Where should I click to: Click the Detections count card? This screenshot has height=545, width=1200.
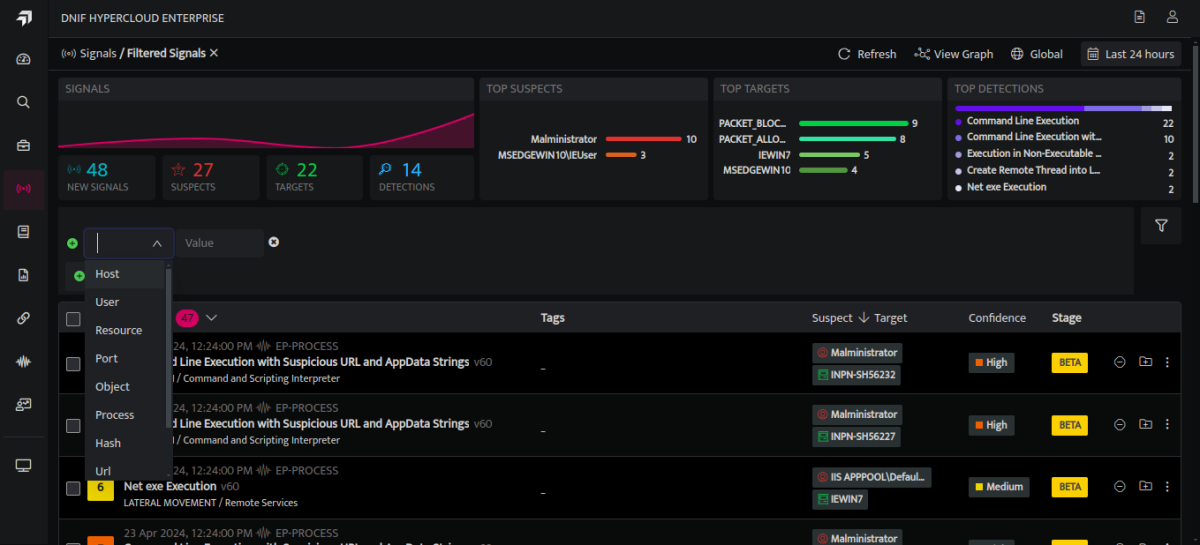[x=422, y=177]
